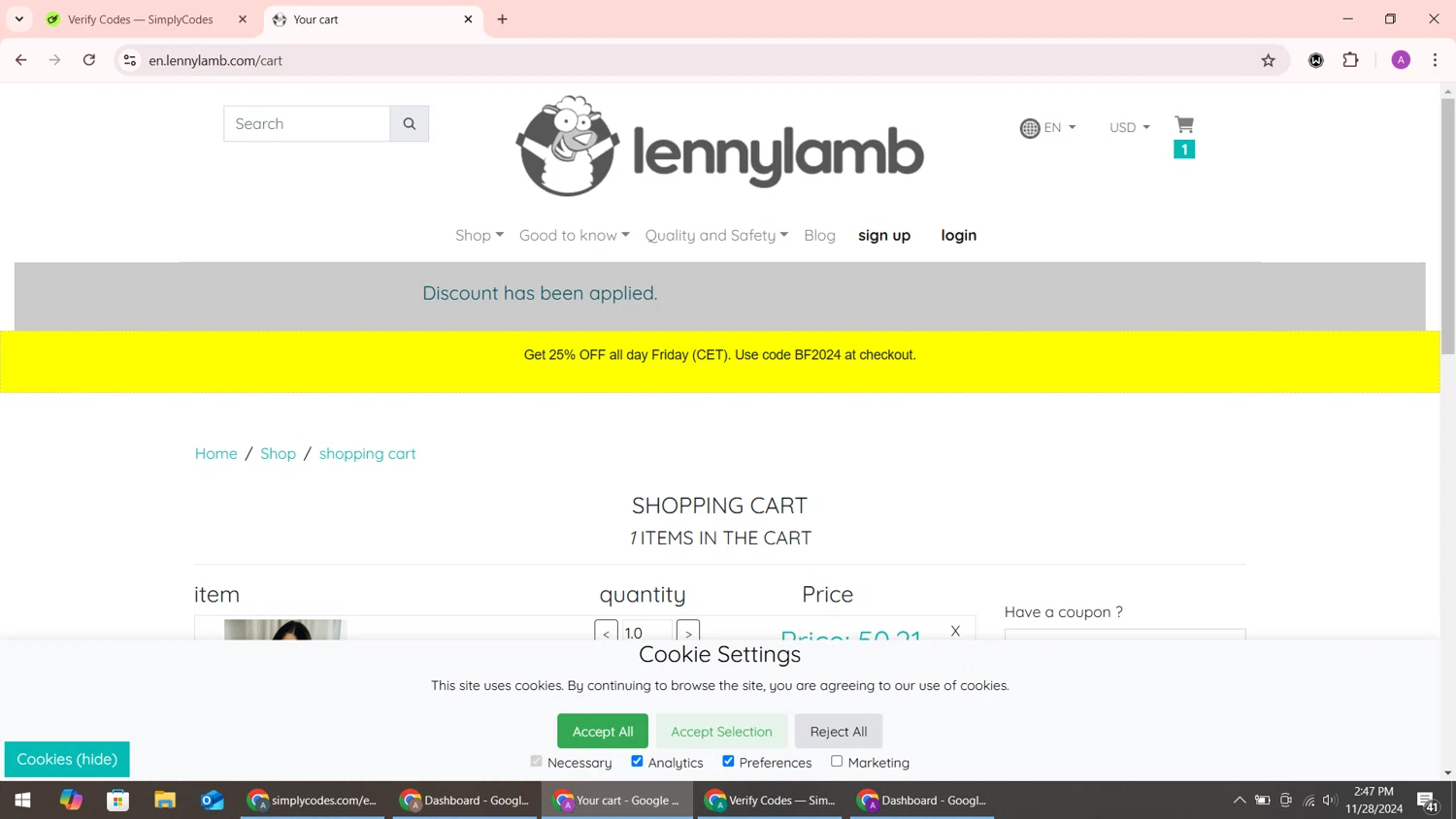Expand the Shop menu
Viewport: 1456px width, 819px height.
click(480, 236)
